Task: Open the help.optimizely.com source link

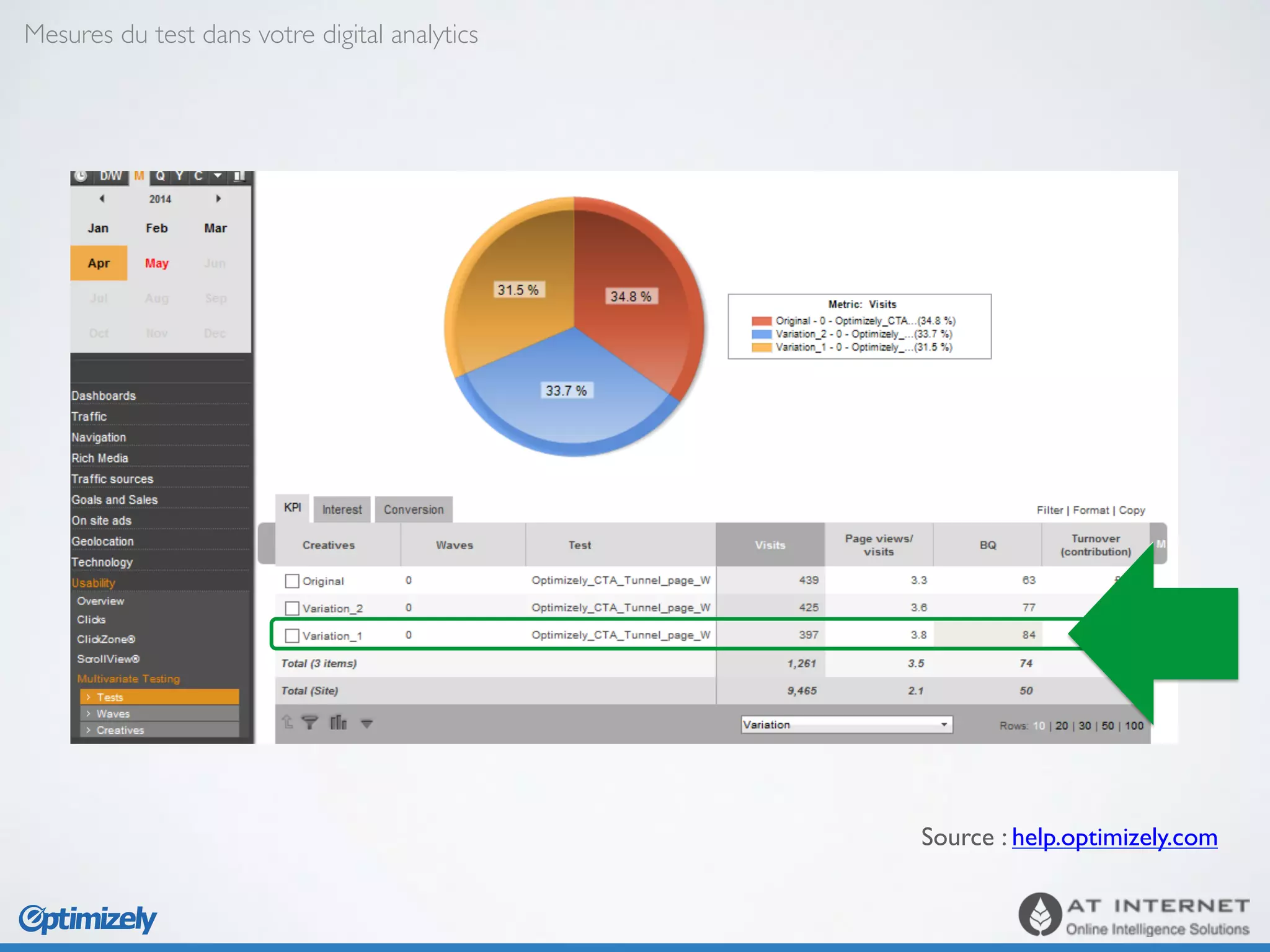Action: (x=1114, y=837)
